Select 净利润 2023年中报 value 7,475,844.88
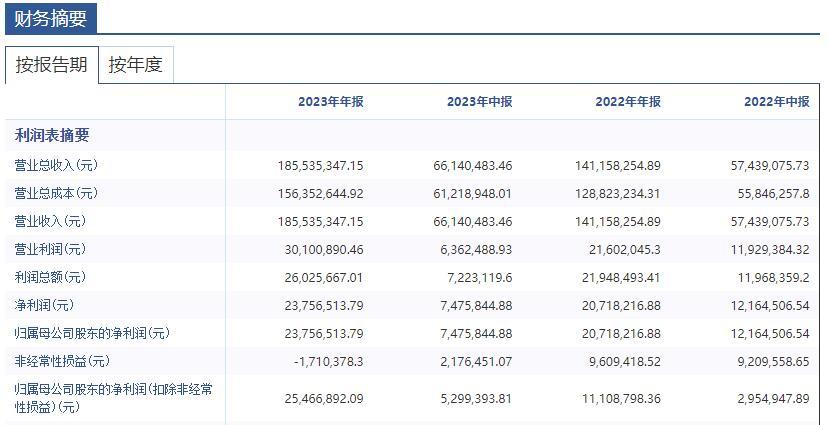 (x=476, y=306)
